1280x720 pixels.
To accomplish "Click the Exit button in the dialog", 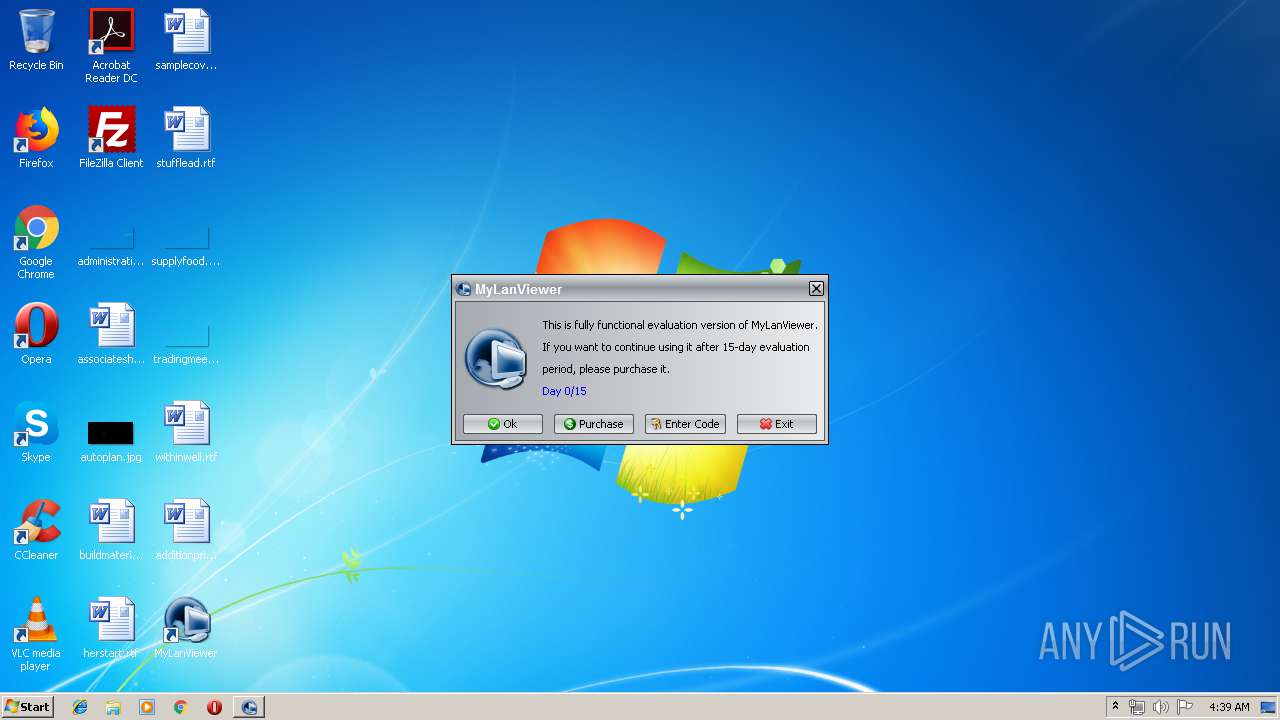I will click(776, 424).
